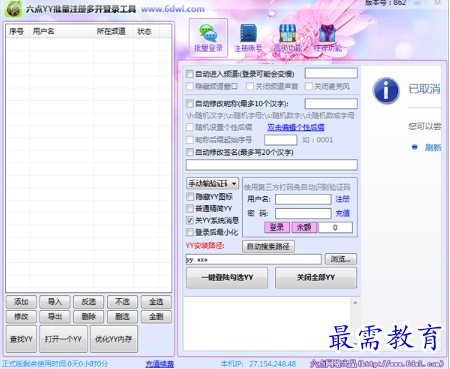This screenshot has width=450, height=369.
Task: Click the 刷新 link in info panel
Action: (433, 147)
